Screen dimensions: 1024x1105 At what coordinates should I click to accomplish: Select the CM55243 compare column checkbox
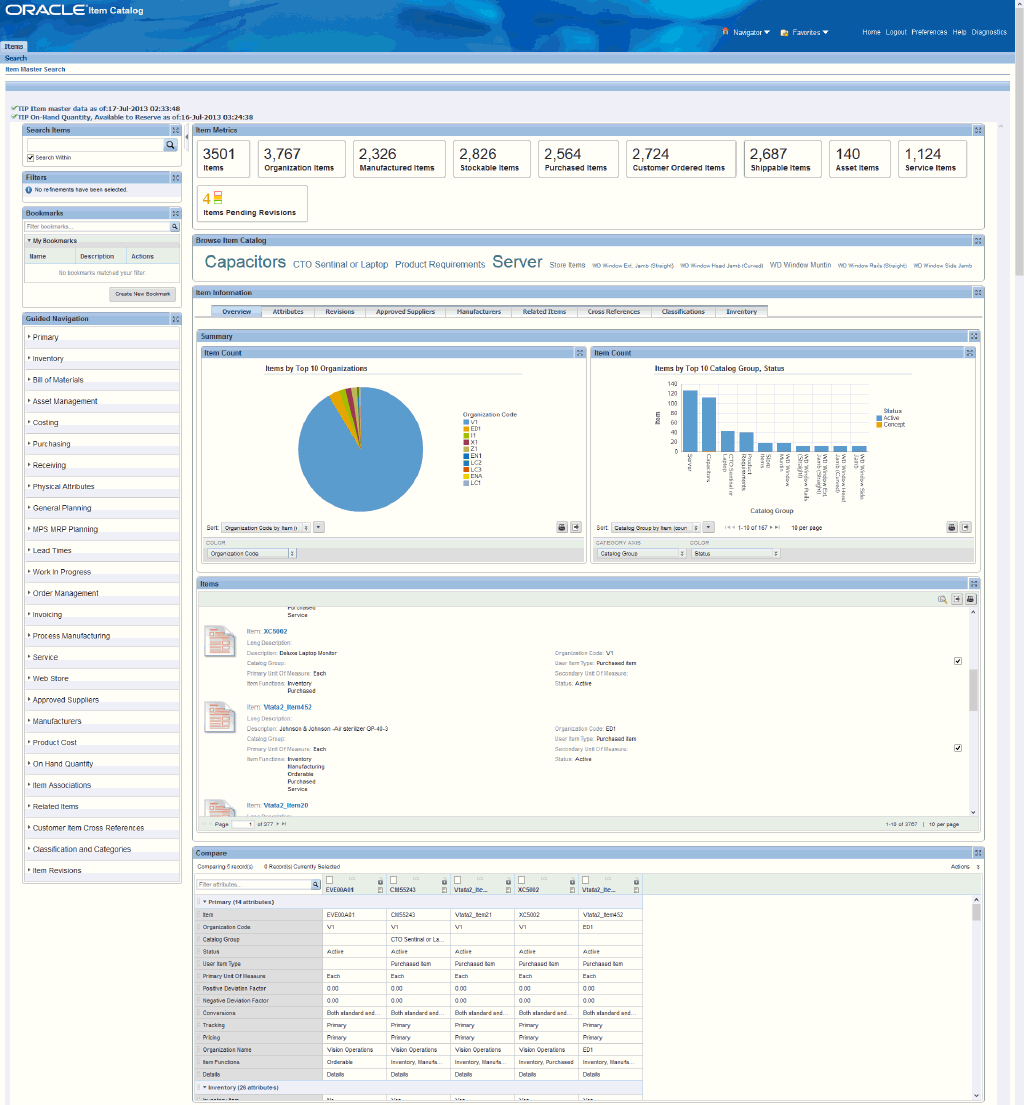pos(394,880)
